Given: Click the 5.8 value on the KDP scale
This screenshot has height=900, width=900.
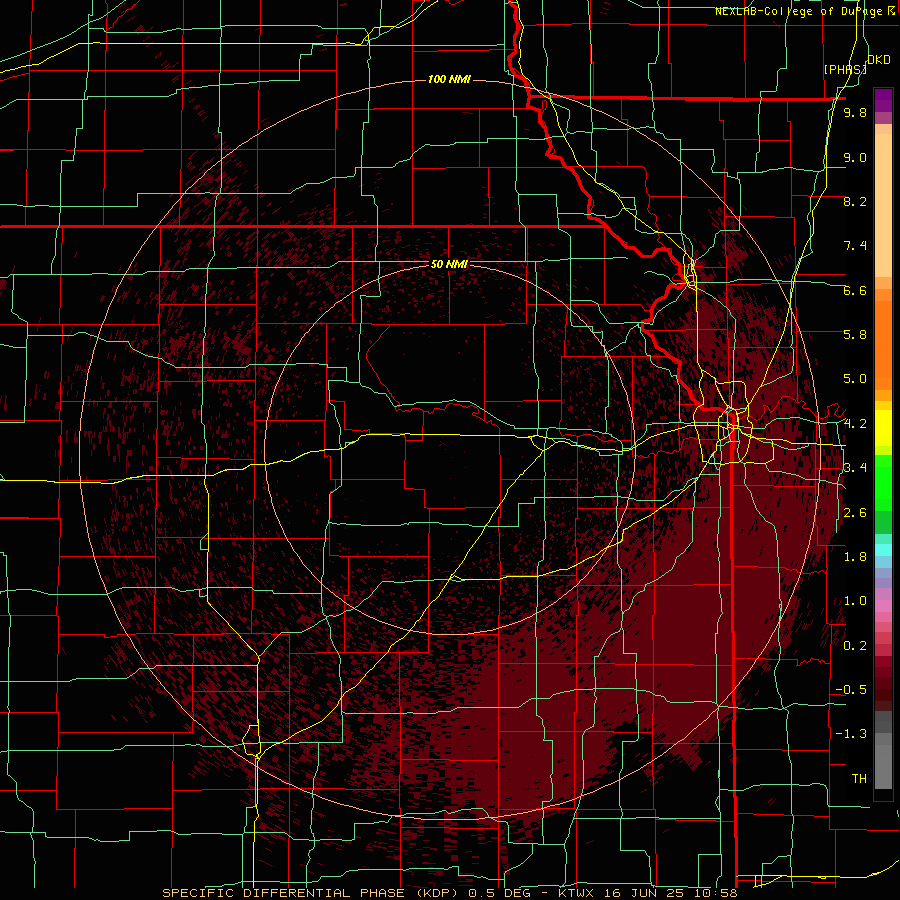Looking at the screenshot, I should click(855, 335).
